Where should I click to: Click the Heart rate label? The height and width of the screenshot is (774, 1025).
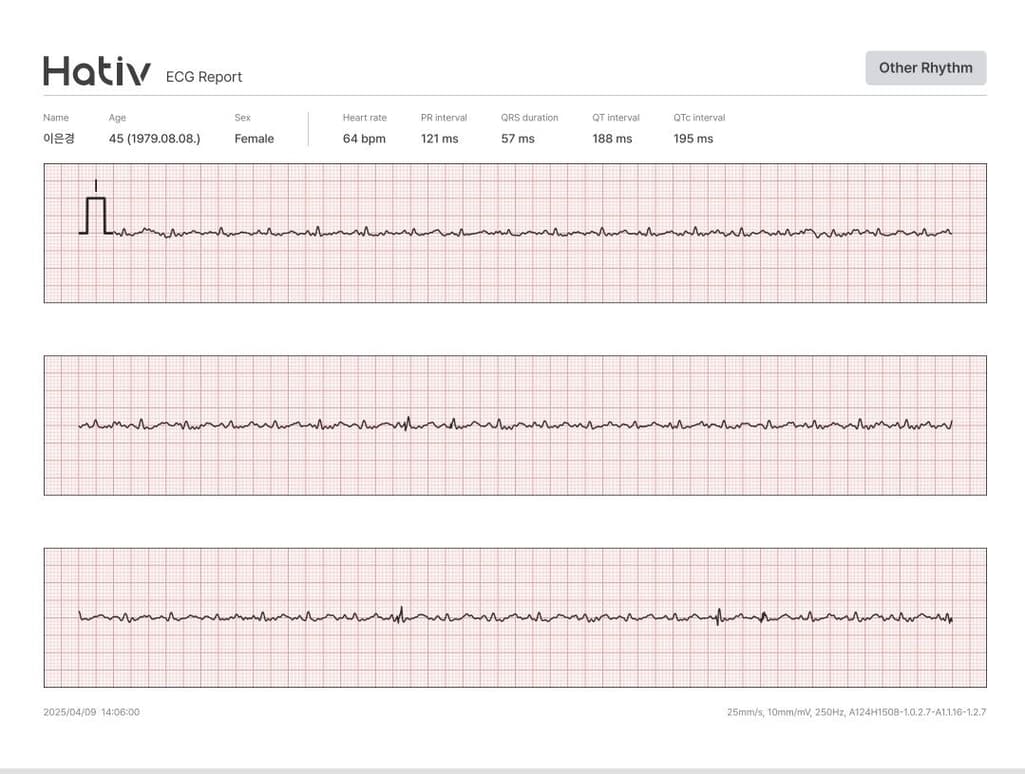(x=364, y=118)
